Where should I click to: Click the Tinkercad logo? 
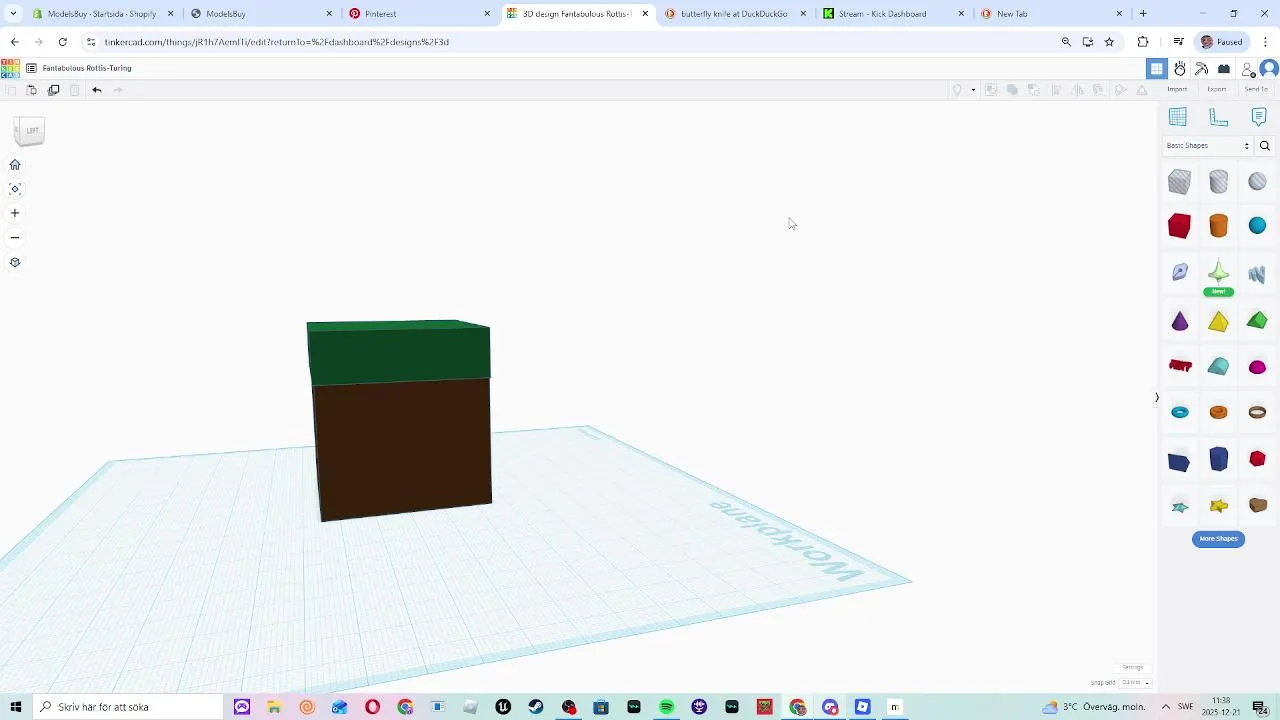pos(10,68)
